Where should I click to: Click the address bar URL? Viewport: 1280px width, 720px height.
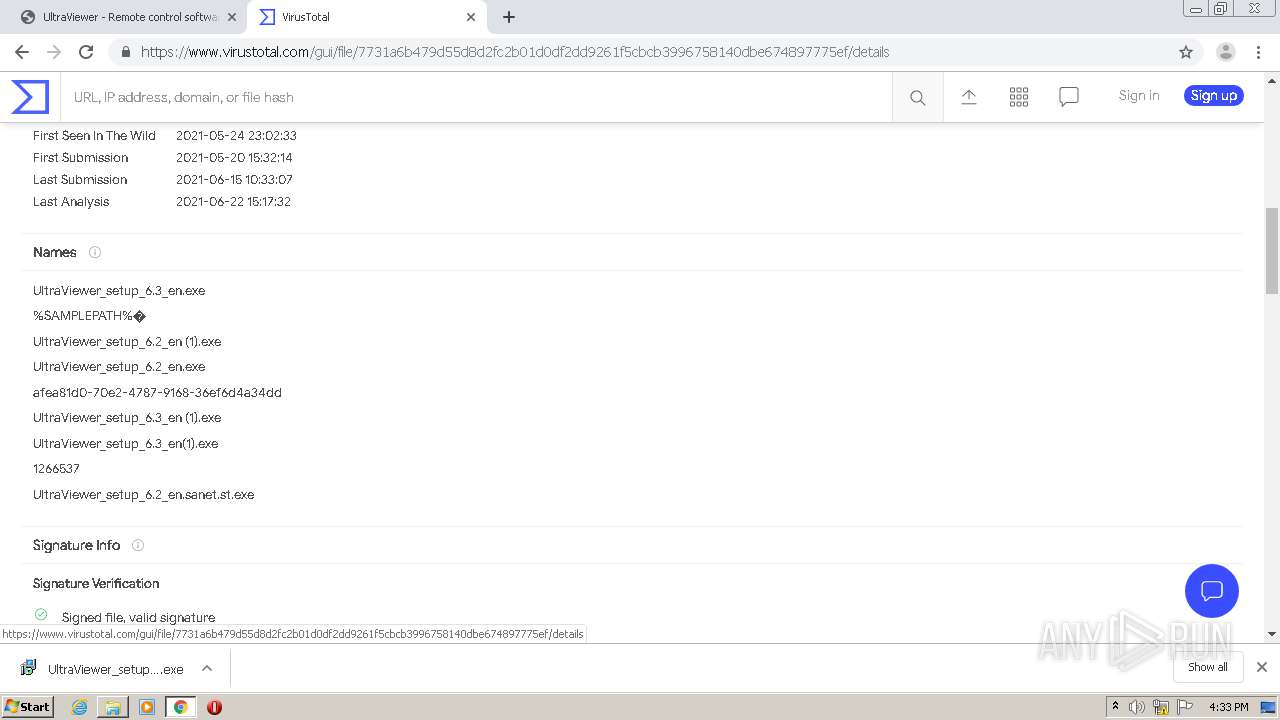click(515, 52)
